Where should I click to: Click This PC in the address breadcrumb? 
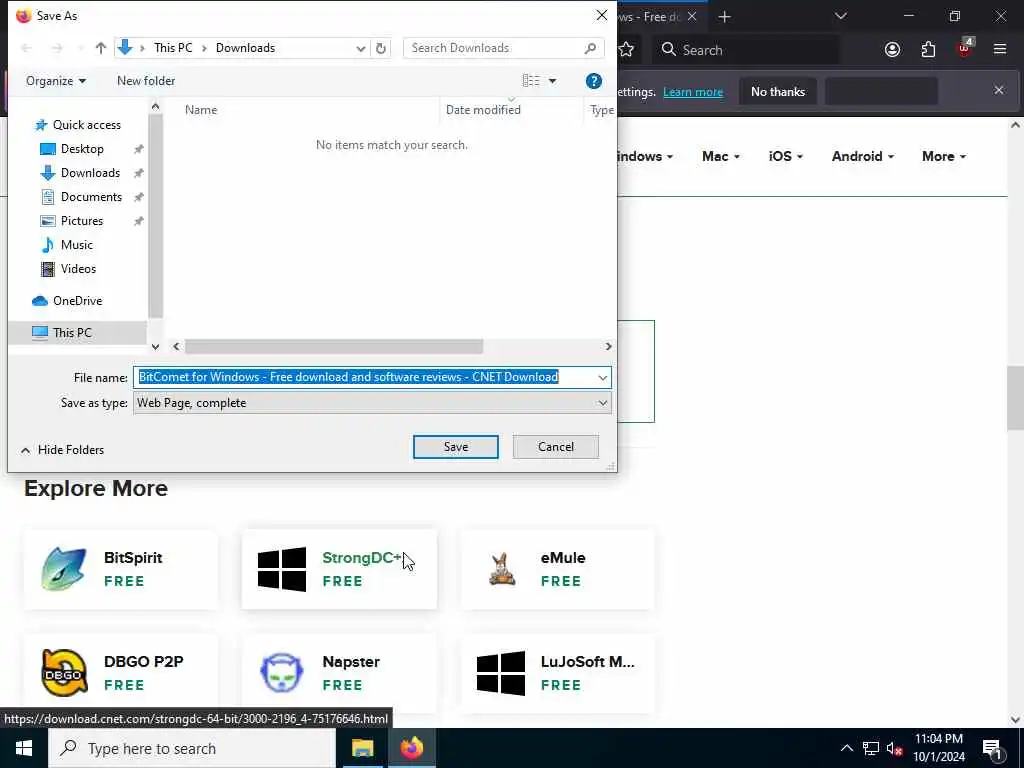(173, 48)
